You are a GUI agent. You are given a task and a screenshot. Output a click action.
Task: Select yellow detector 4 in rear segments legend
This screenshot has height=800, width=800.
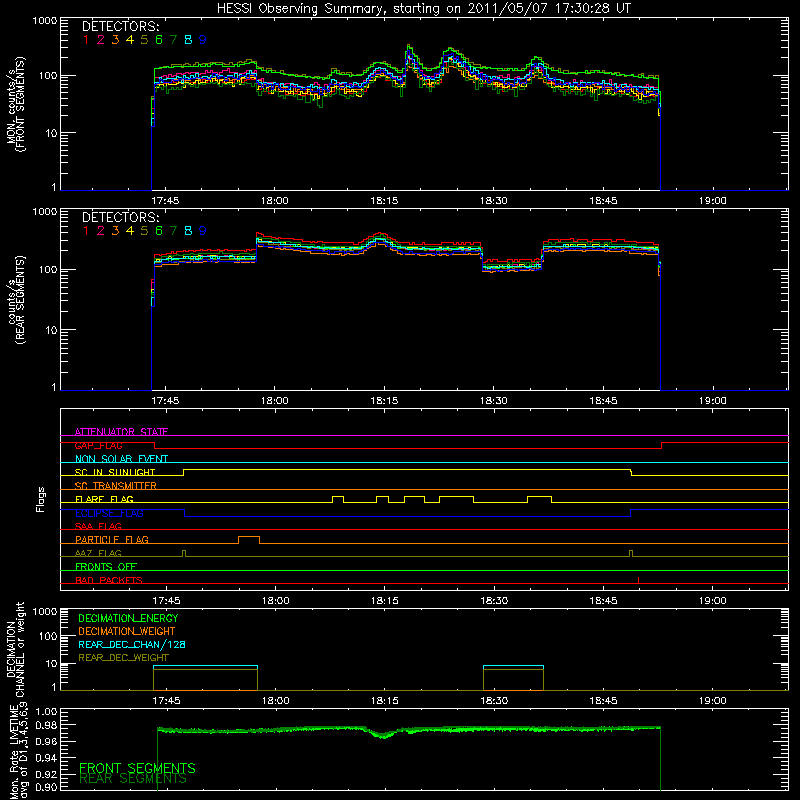click(130, 231)
